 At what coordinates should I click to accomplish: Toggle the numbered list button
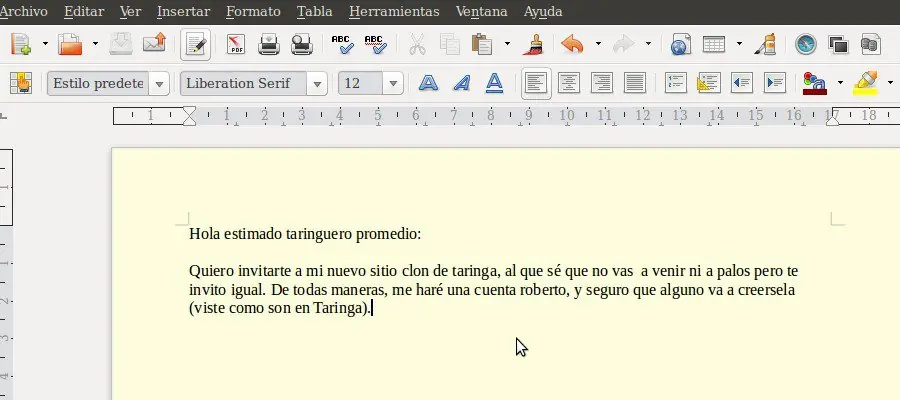pyautogui.click(x=676, y=83)
